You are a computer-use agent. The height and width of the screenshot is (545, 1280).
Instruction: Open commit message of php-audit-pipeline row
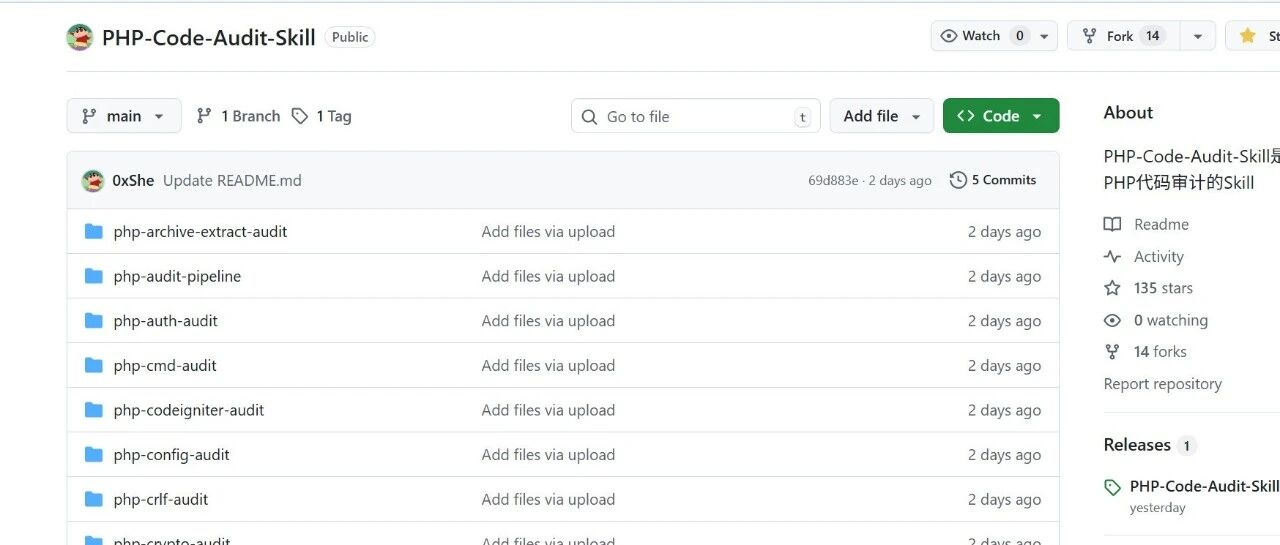548,276
